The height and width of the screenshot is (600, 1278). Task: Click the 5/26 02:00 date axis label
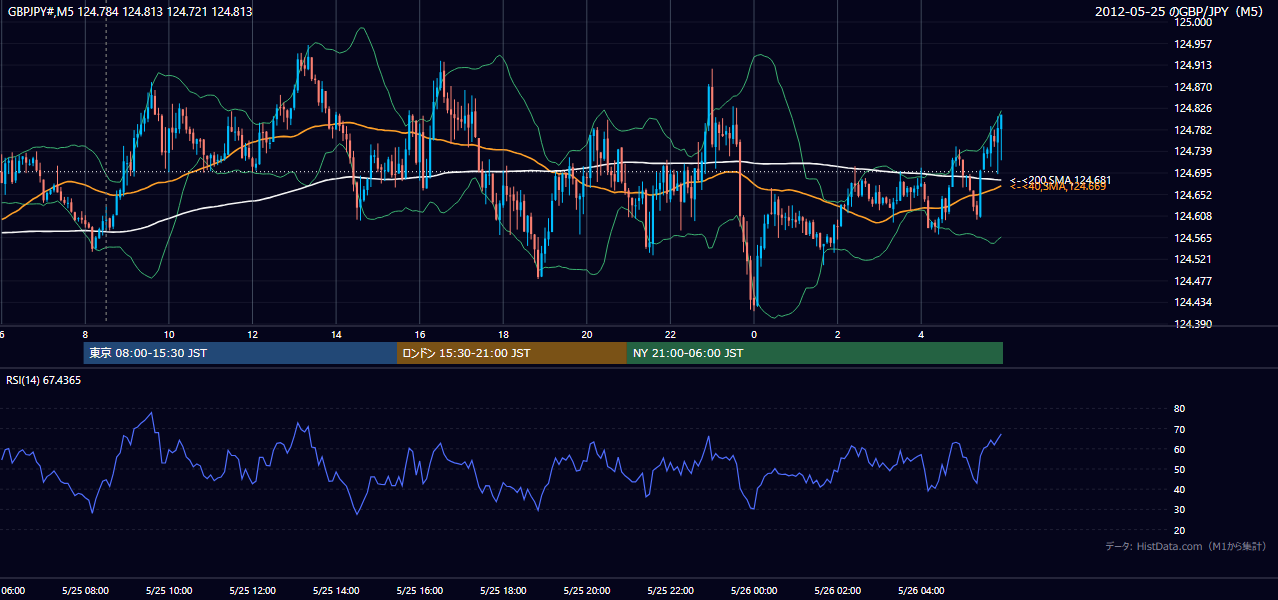point(837,591)
